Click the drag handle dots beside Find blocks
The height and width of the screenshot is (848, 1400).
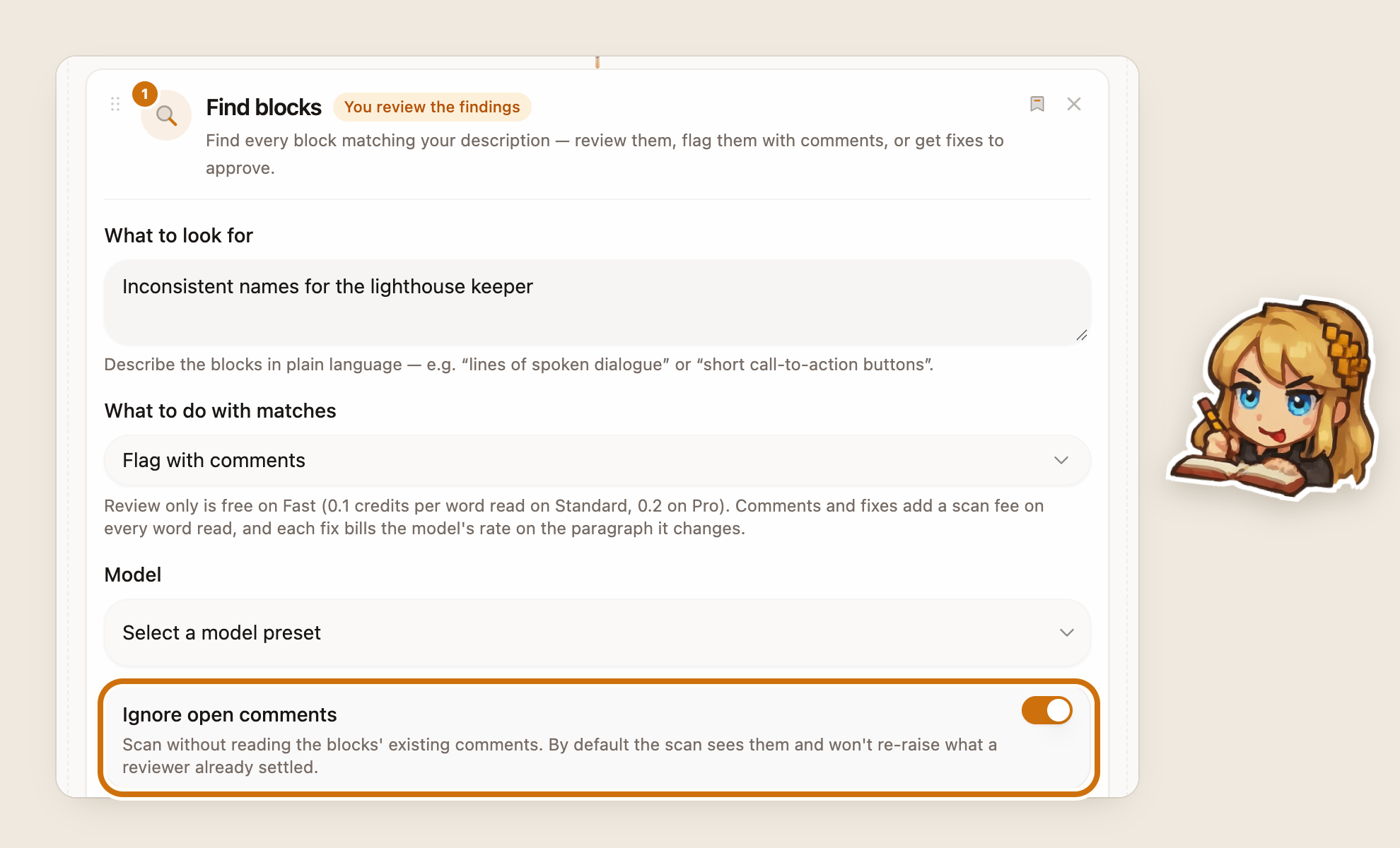click(115, 105)
